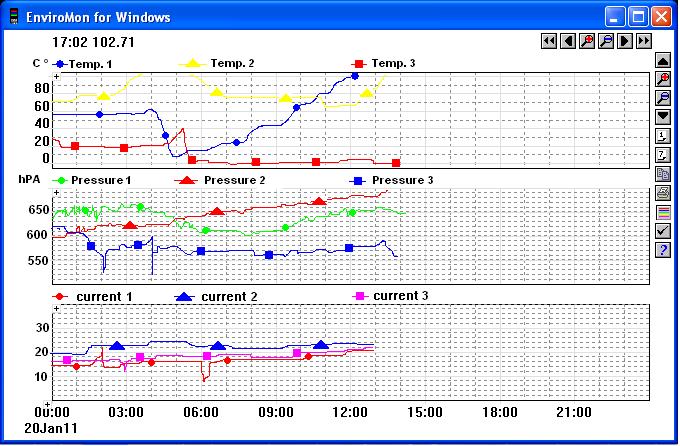Select the Pressure 2 legend entry
680x446 pixels.
(x=220, y=180)
